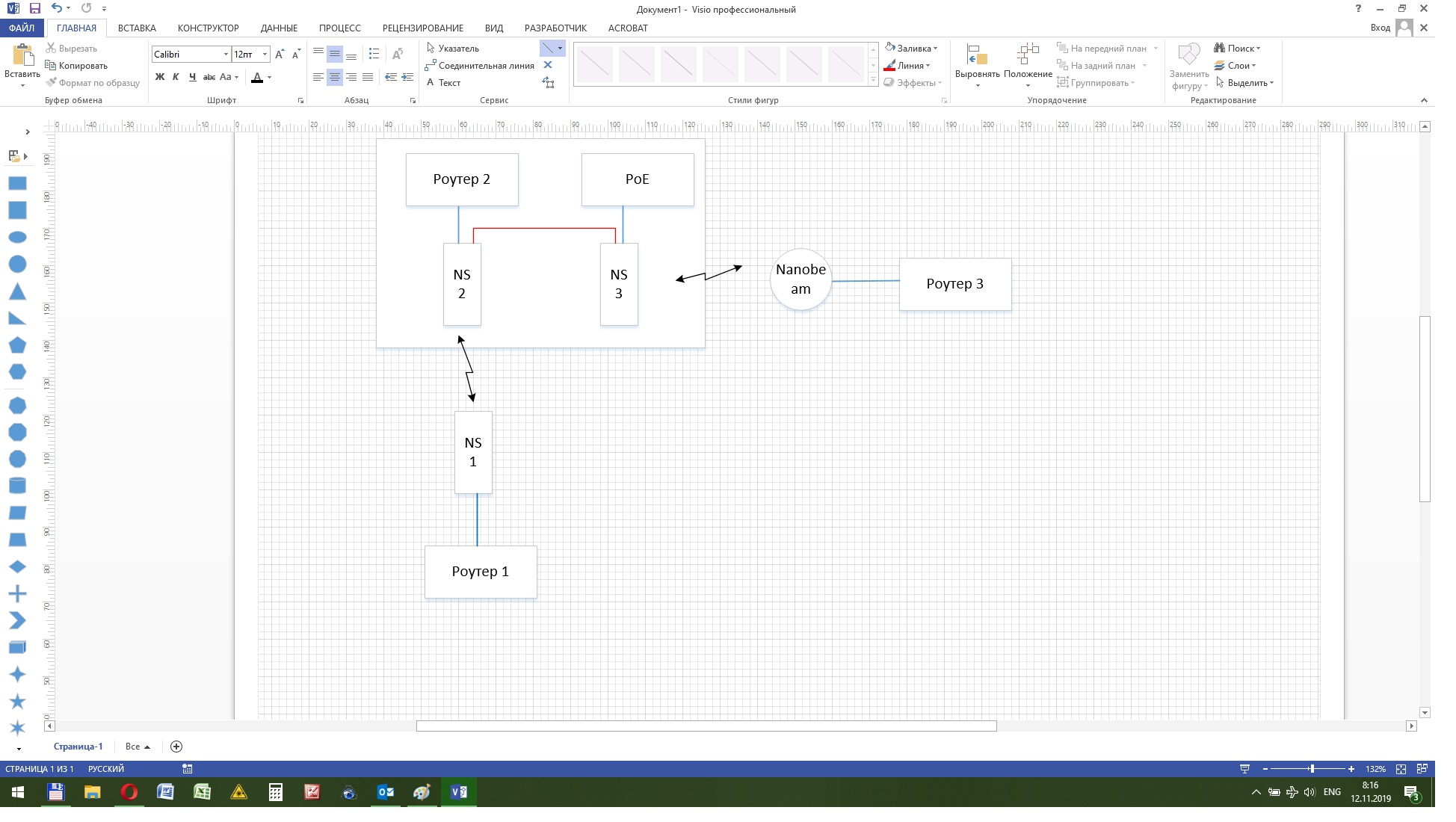Select the Соединительная линия connector tool
This screenshot has height=822, width=1456.
479,66
